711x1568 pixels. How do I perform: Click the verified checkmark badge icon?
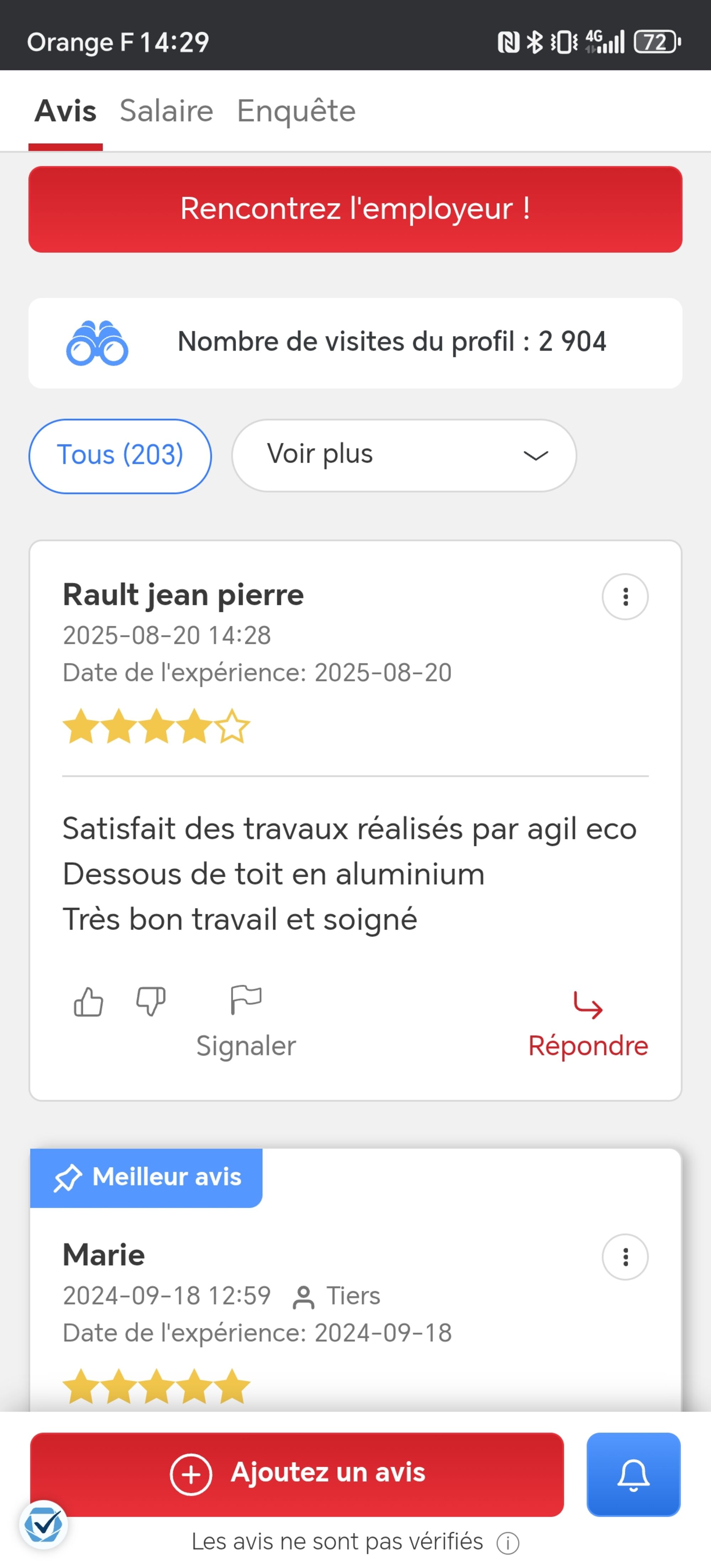(43, 1525)
